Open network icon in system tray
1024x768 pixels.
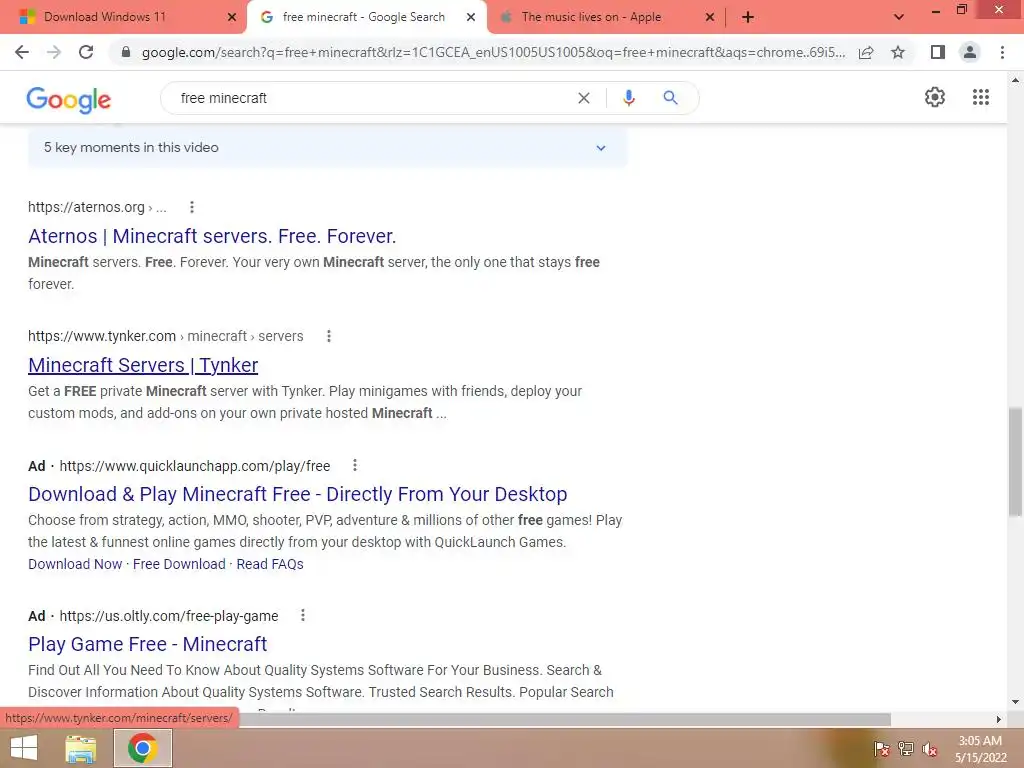point(905,748)
